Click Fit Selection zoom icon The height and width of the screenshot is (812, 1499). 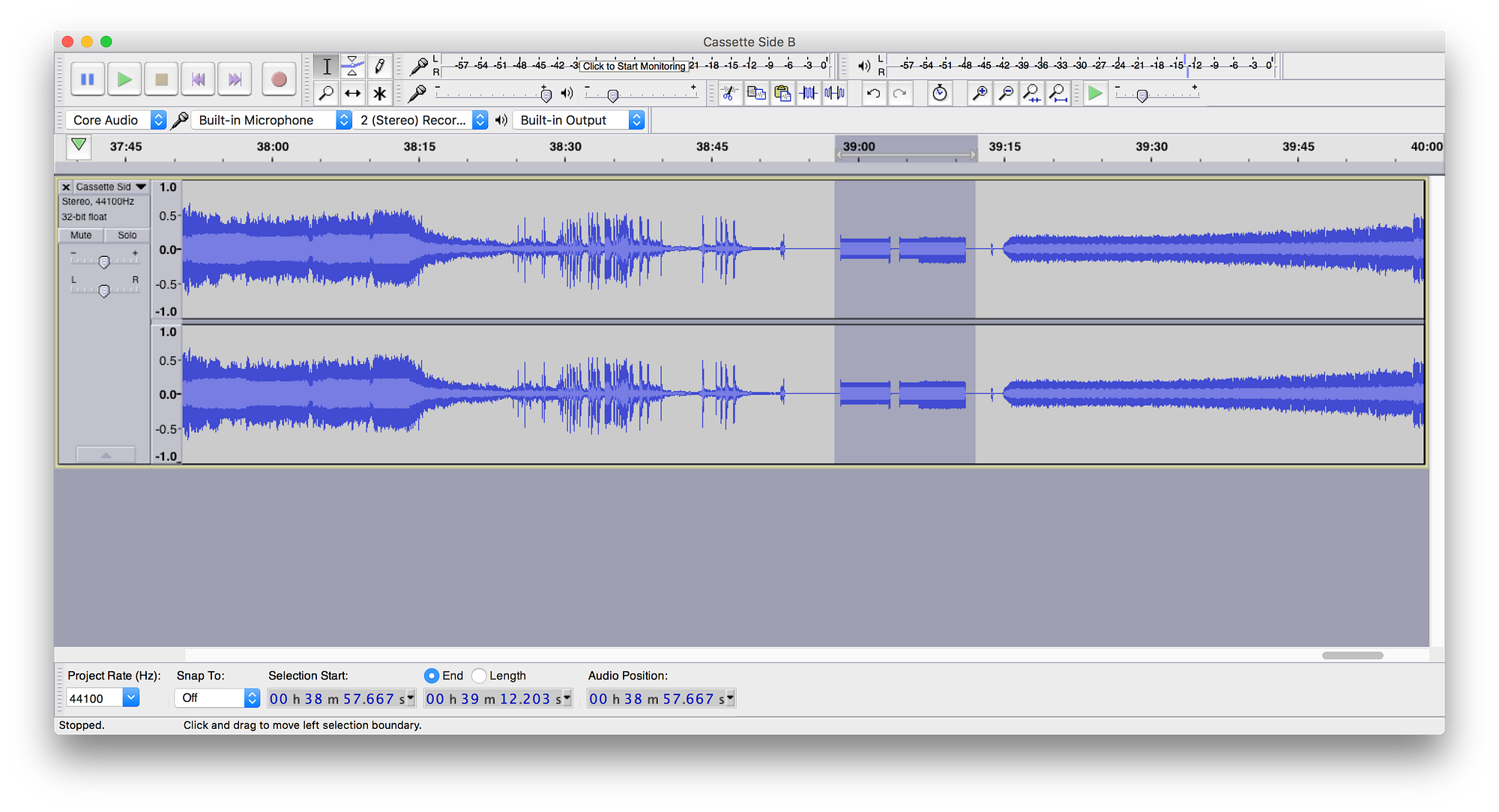point(1031,94)
